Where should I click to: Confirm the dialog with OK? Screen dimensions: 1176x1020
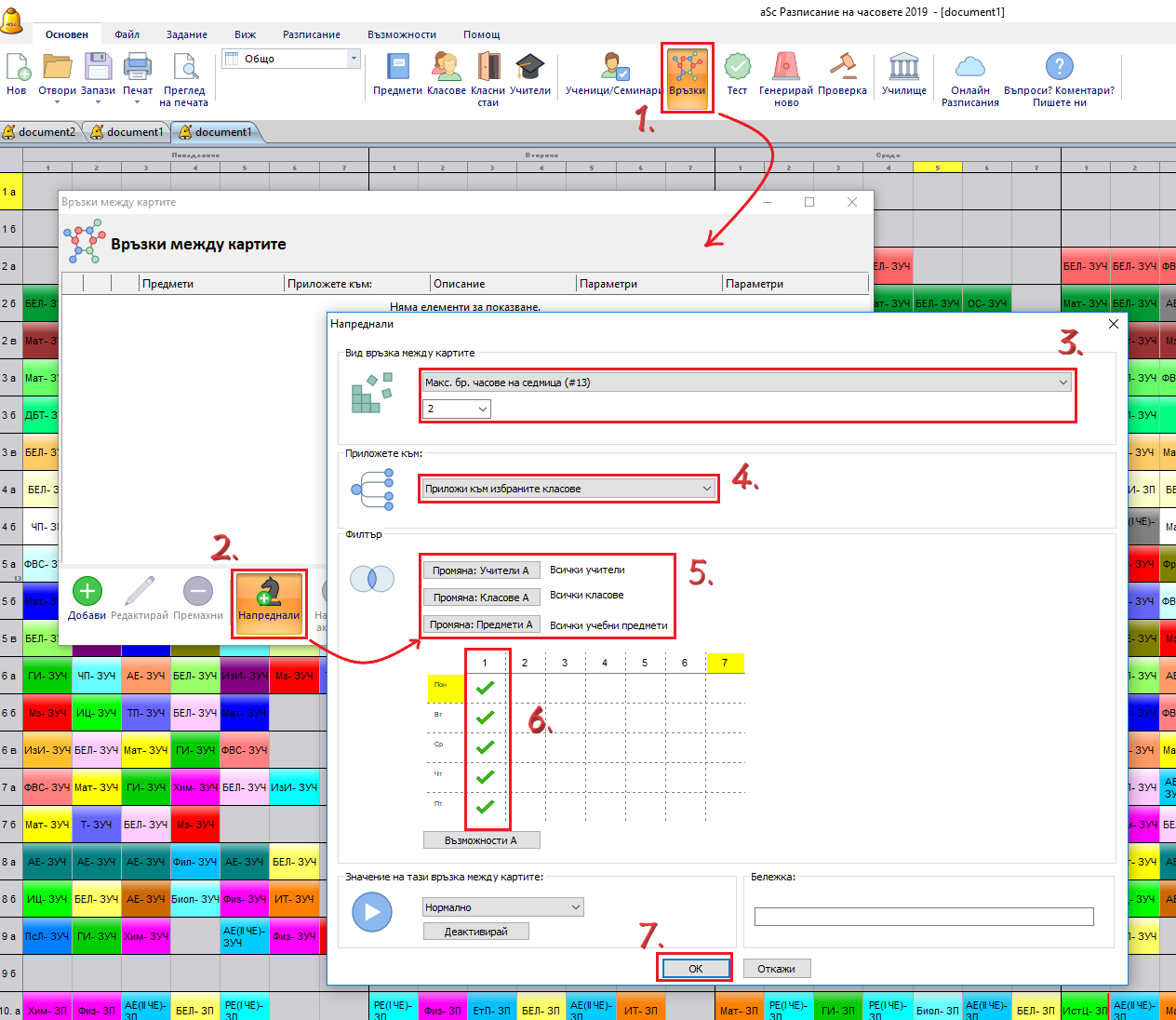[x=695, y=969]
